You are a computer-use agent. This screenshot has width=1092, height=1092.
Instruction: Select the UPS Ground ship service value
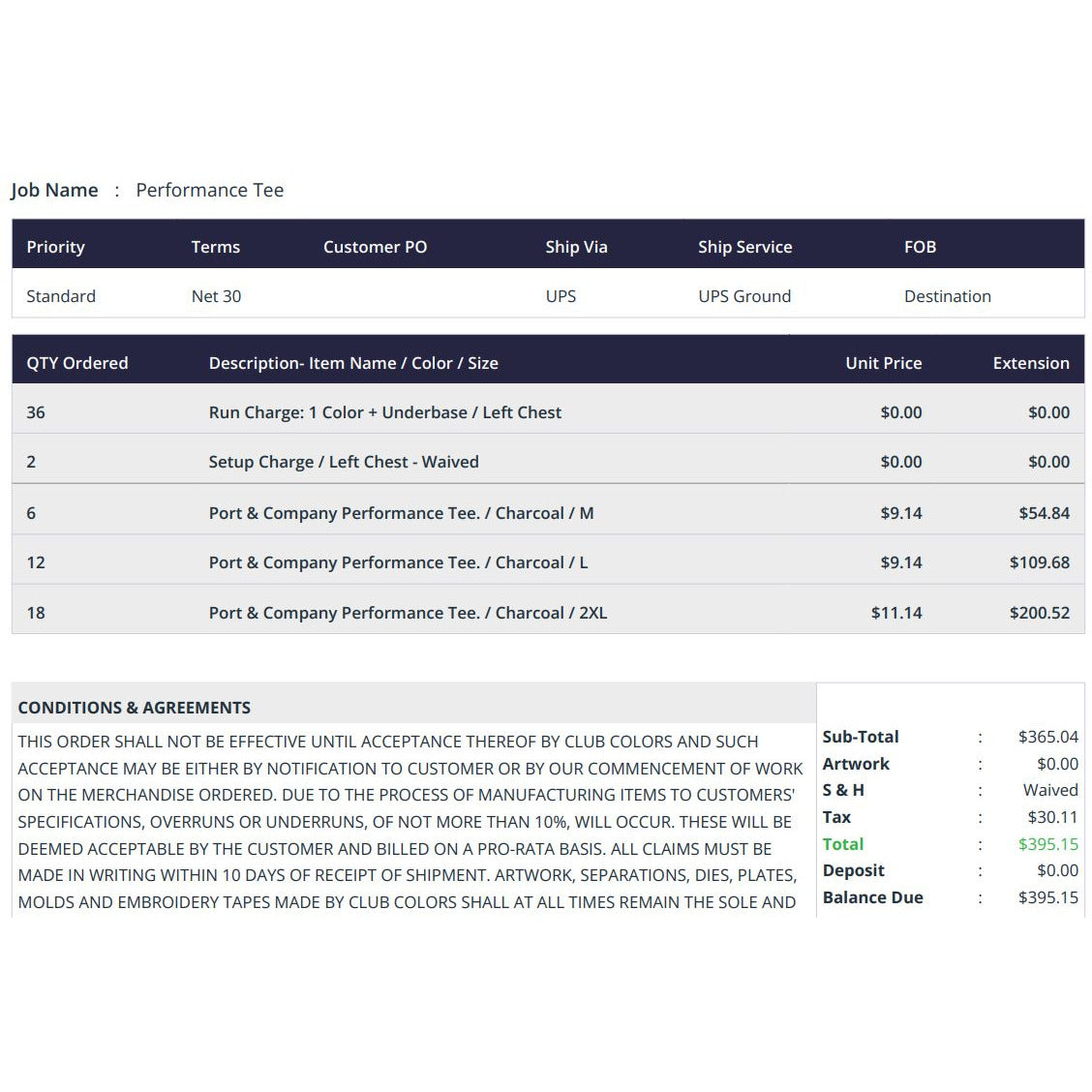tap(744, 296)
